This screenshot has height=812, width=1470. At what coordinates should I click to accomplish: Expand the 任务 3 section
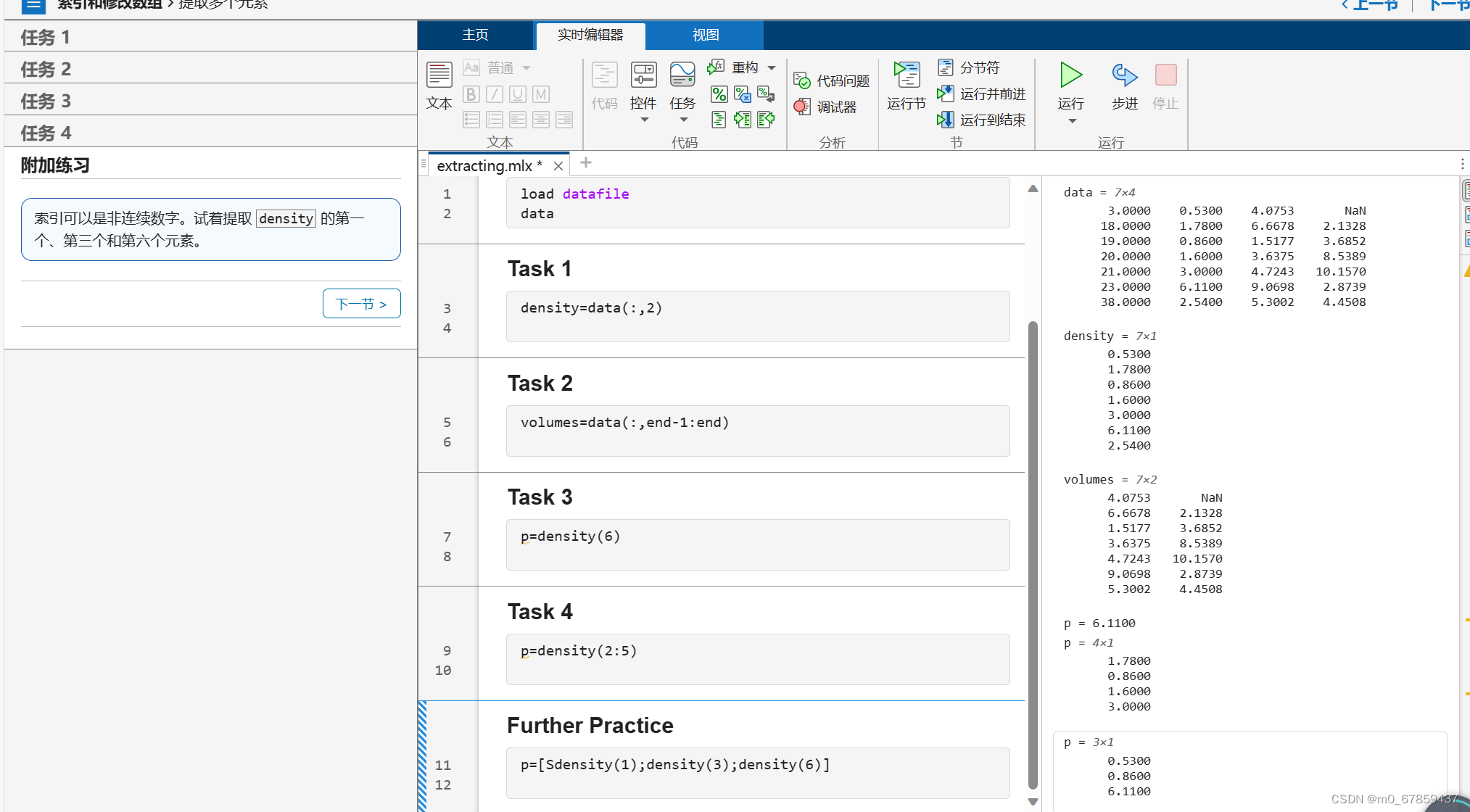click(46, 101)
